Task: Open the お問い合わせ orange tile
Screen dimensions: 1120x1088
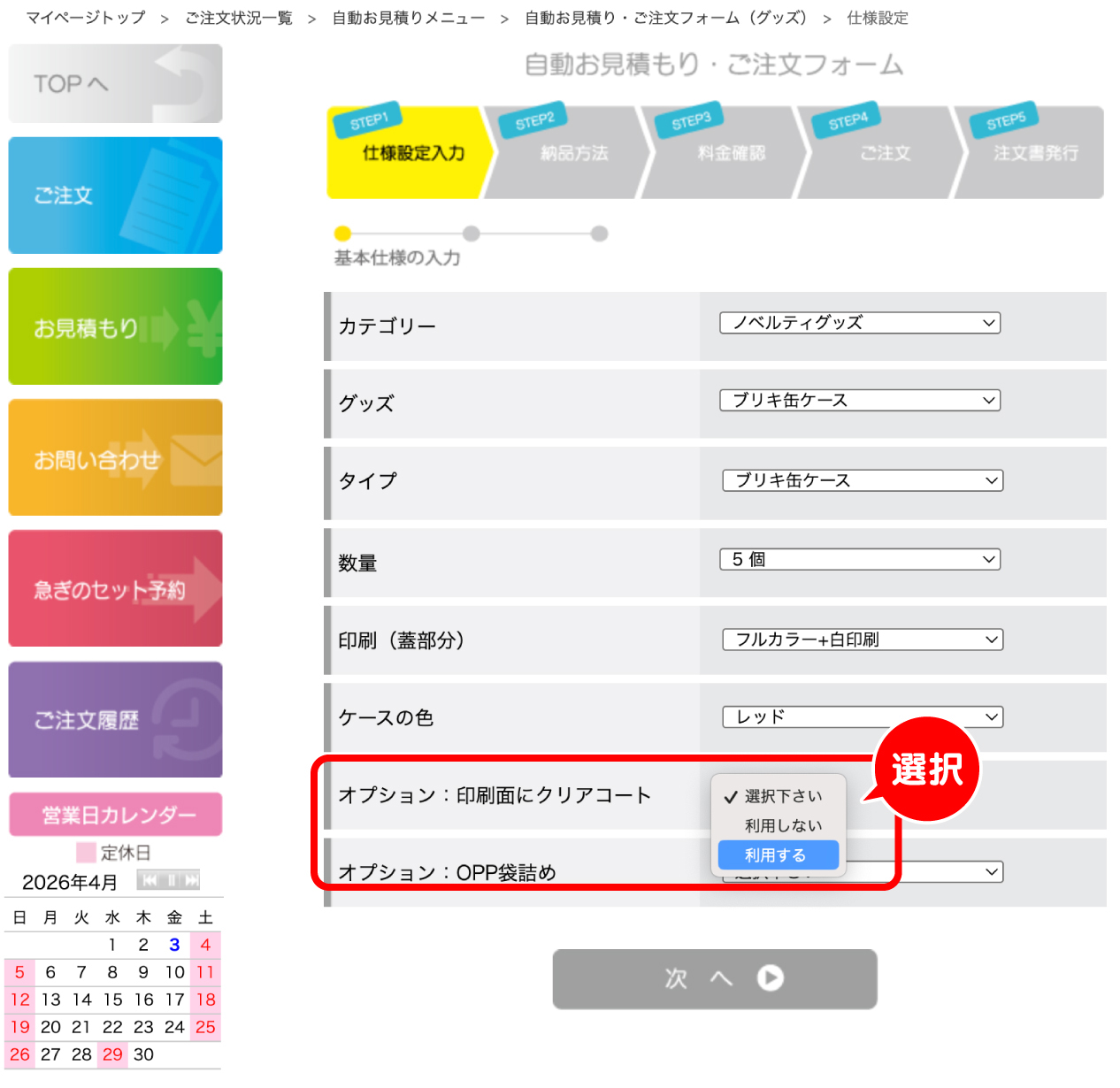Action: click(115, 457)
